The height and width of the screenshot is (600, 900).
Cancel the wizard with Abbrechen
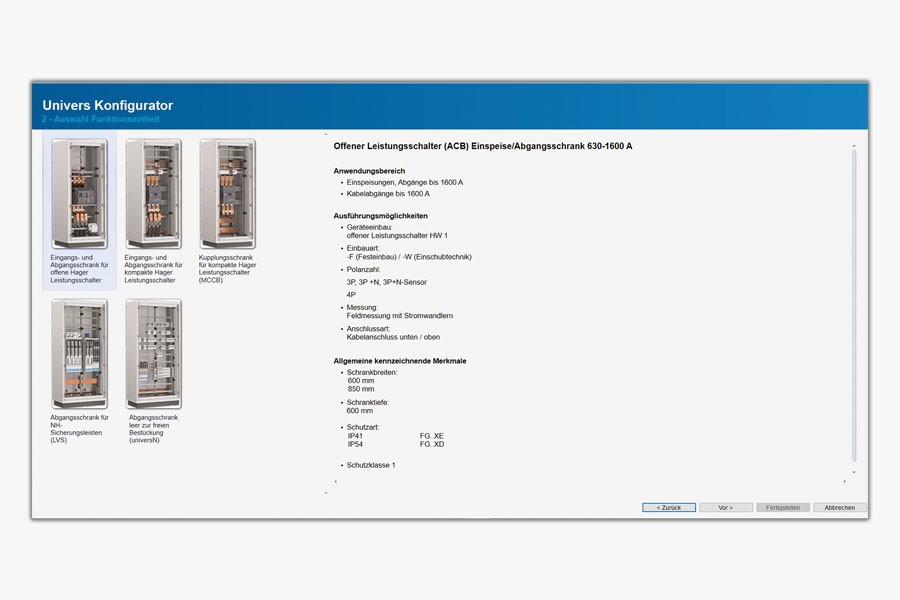840,508
